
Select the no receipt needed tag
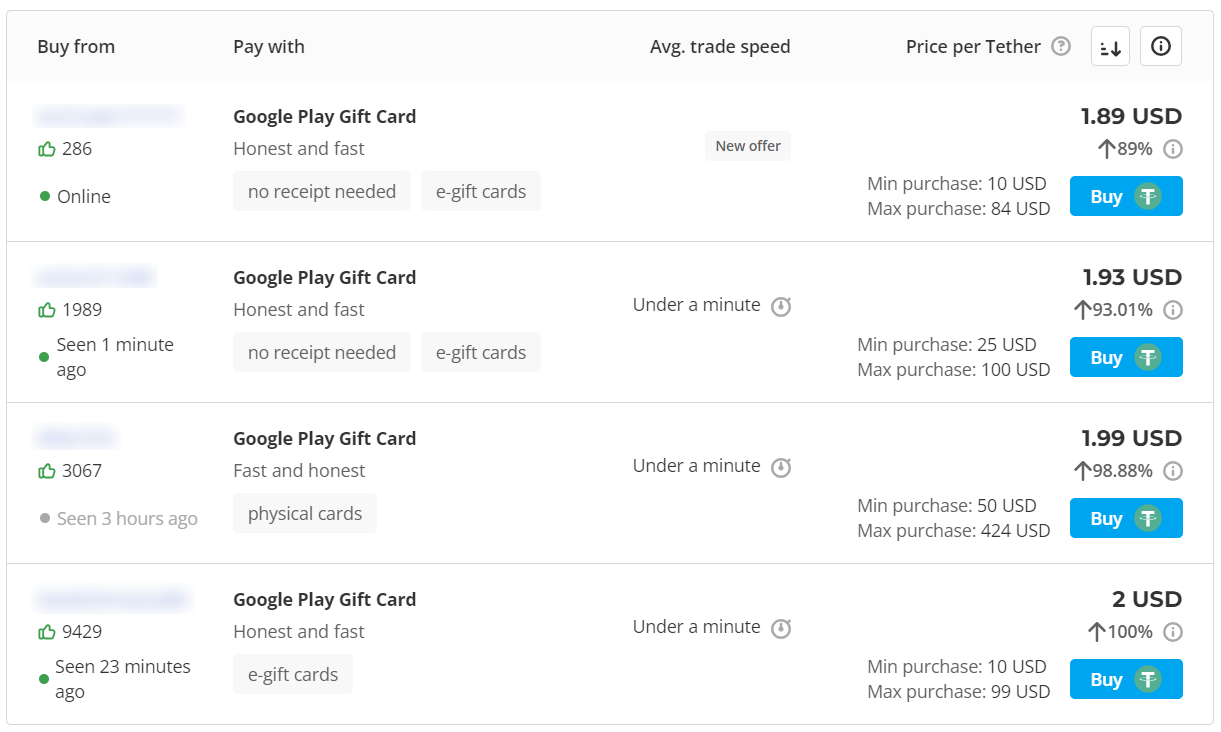pyautogui.click(x=322, y=191)
